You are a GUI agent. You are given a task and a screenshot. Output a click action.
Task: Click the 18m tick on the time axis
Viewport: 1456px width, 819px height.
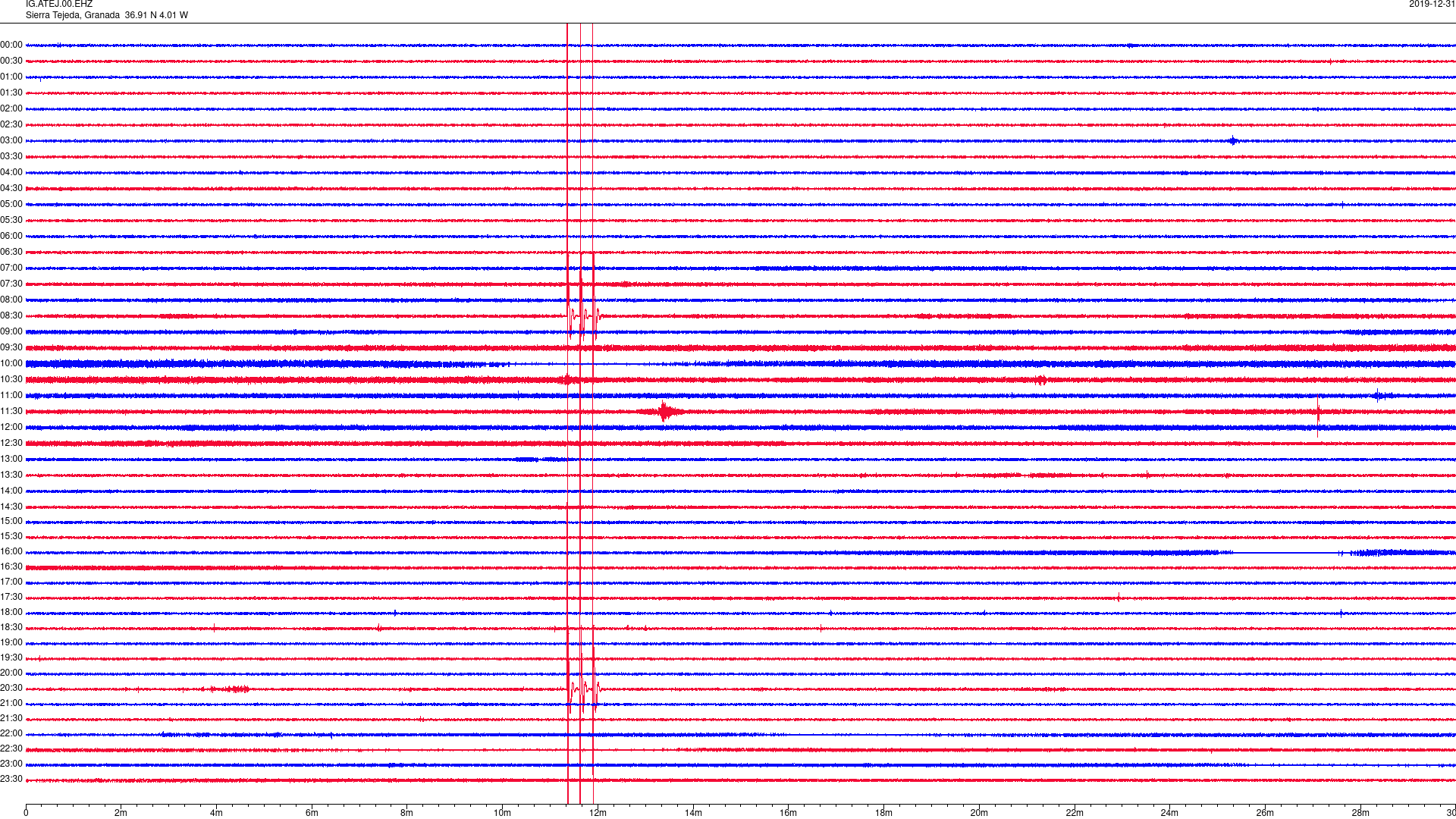click(883, 813)
